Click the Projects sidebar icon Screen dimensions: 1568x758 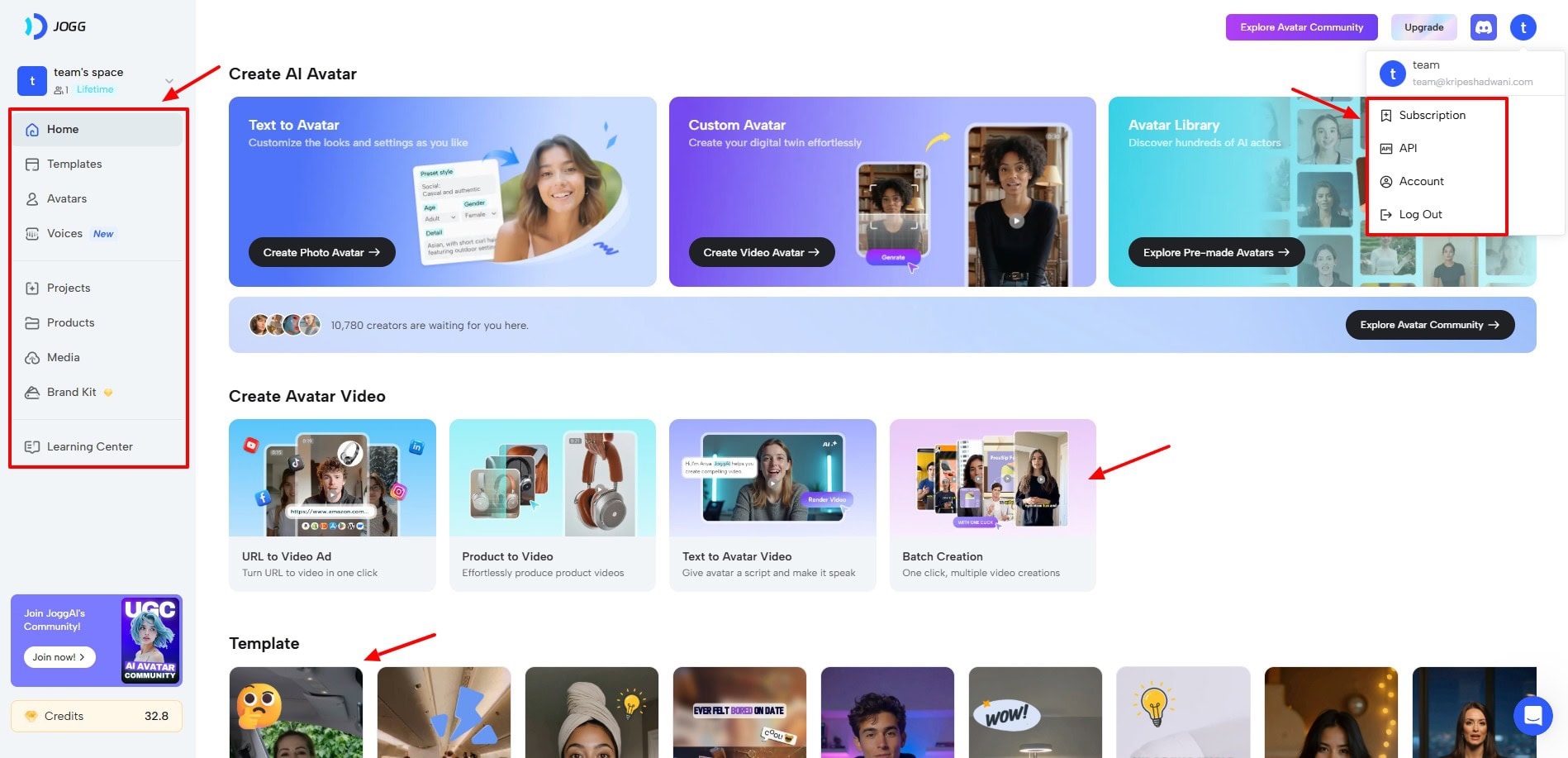pos(32,288)
